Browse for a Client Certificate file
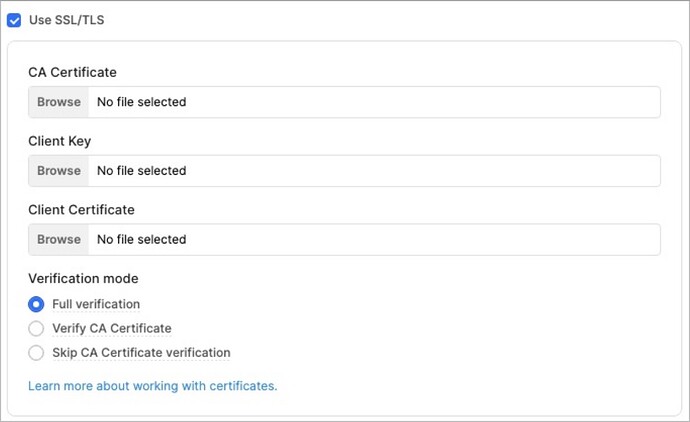 click(x=59, y=240)
